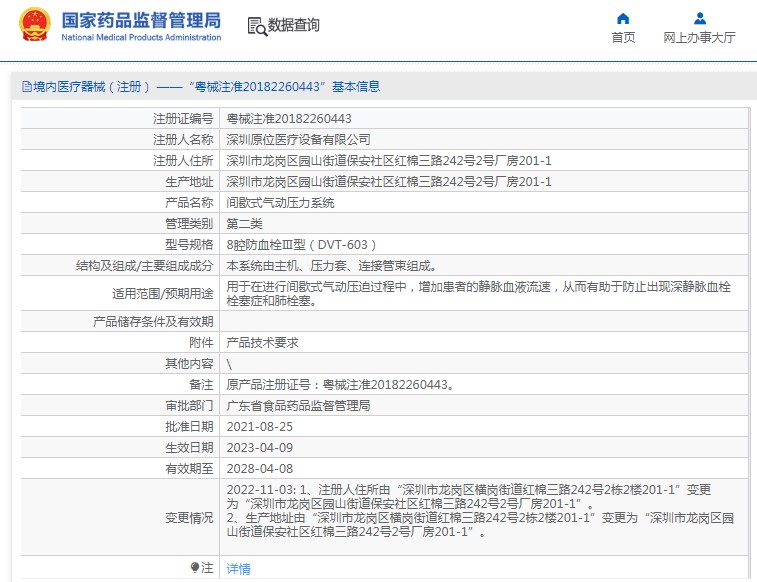Click the 其他内容 label
Screen dimensions: 757x582
pyautogui.click(x=189, y=364)
